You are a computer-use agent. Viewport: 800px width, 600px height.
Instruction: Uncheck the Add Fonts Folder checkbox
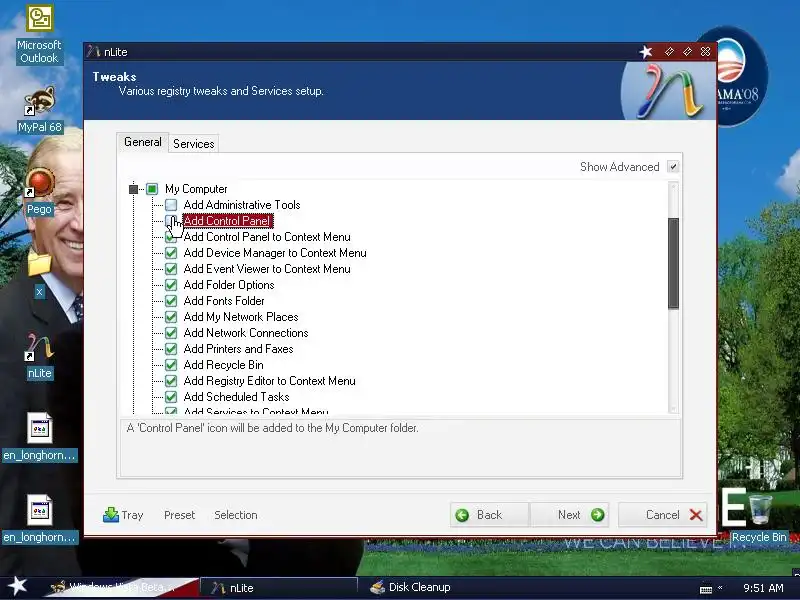tap(171, 301)
